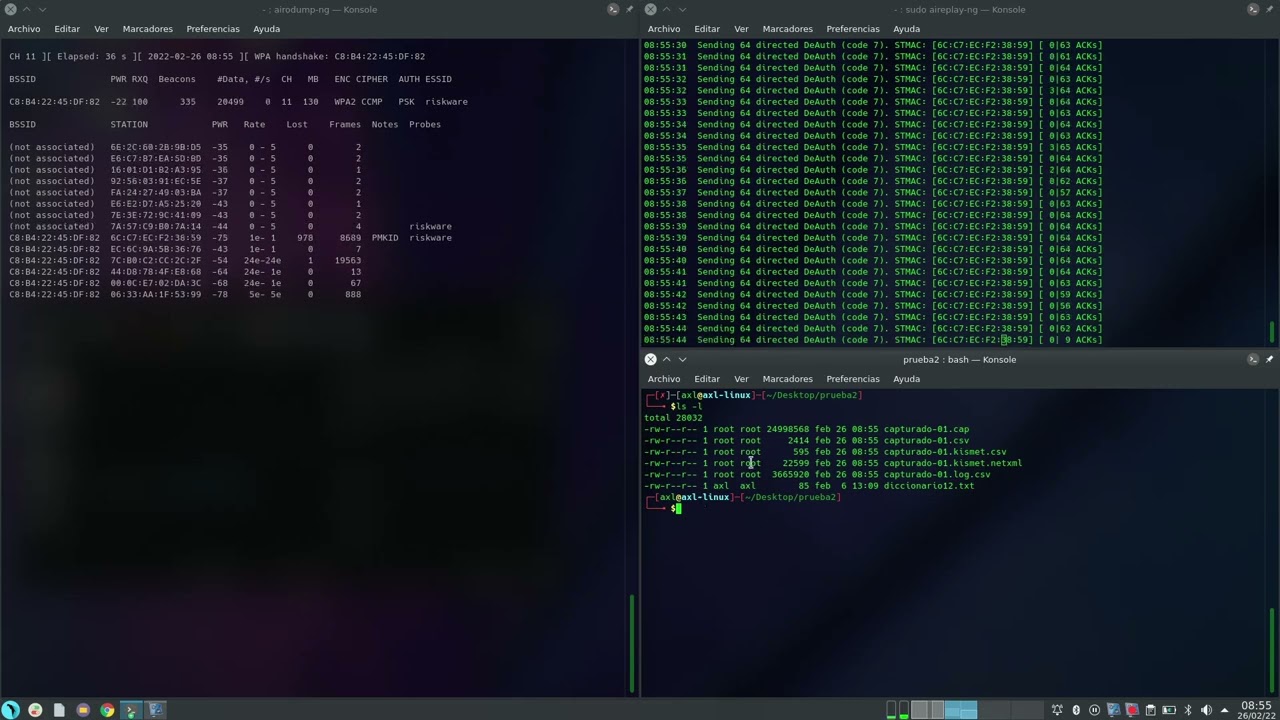The height and width of the screenshot is (720, 1280).
Task: Open Ver menu in the prueba2 bash window
Action: 741,379
